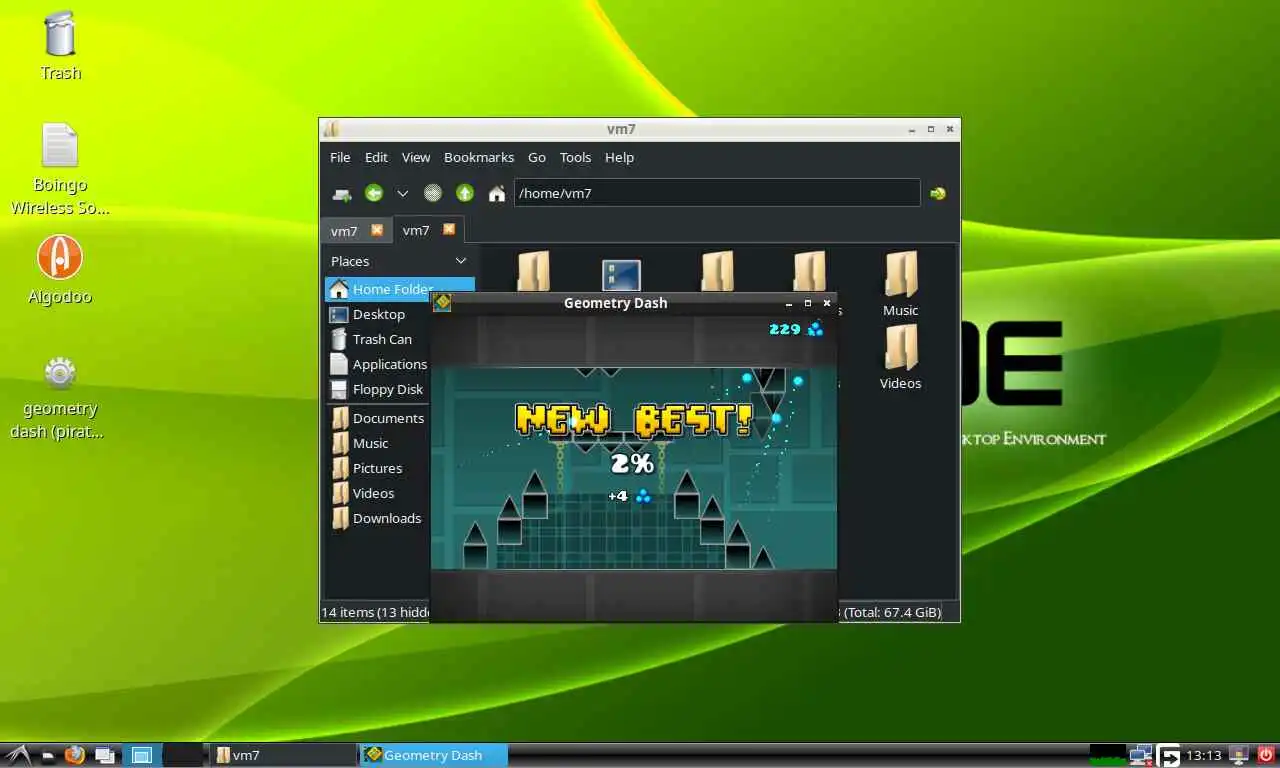The width and height of the screenshot is (1280, 768).
Task: Open the Tools menu
Action: [x=575, y=157]
